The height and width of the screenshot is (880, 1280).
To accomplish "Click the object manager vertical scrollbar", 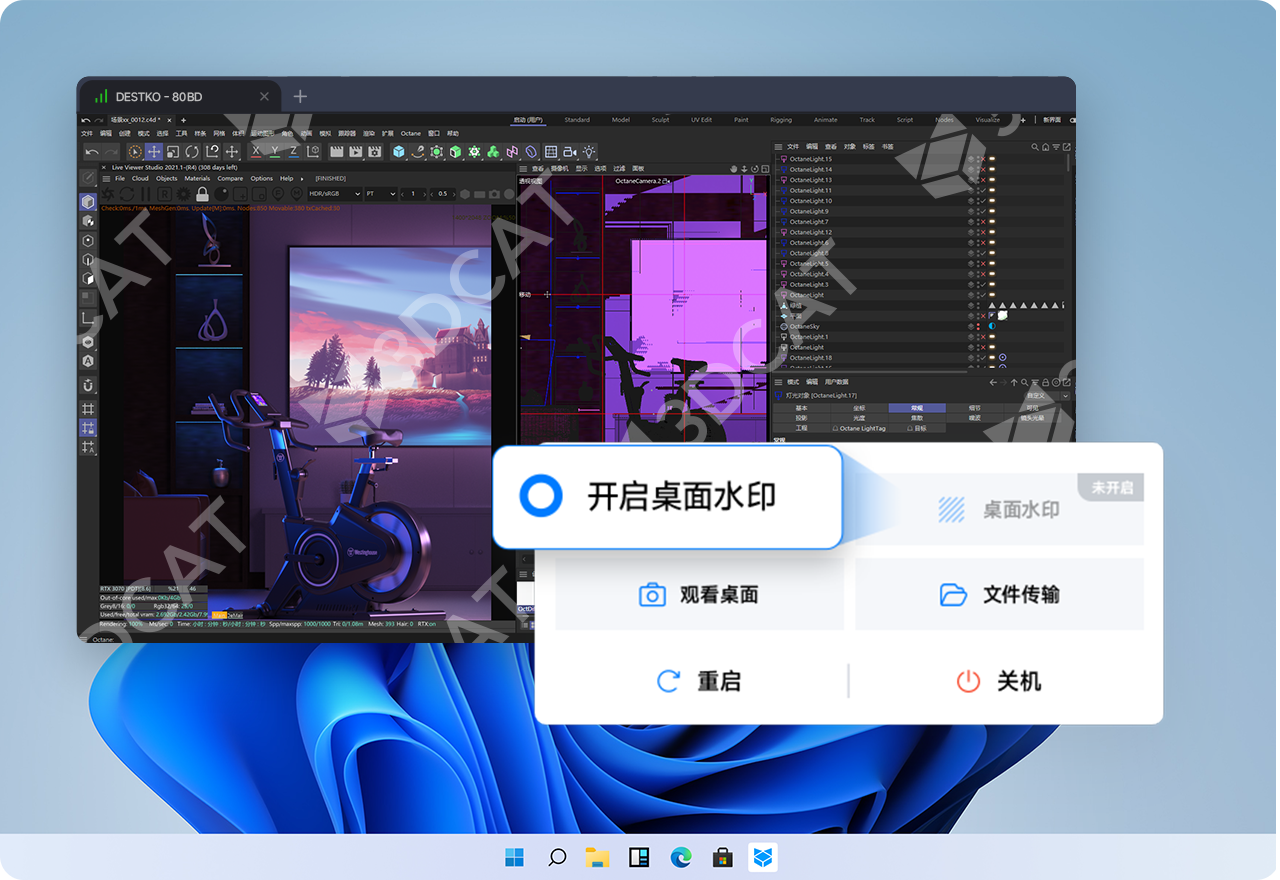I will [1068, 163].
